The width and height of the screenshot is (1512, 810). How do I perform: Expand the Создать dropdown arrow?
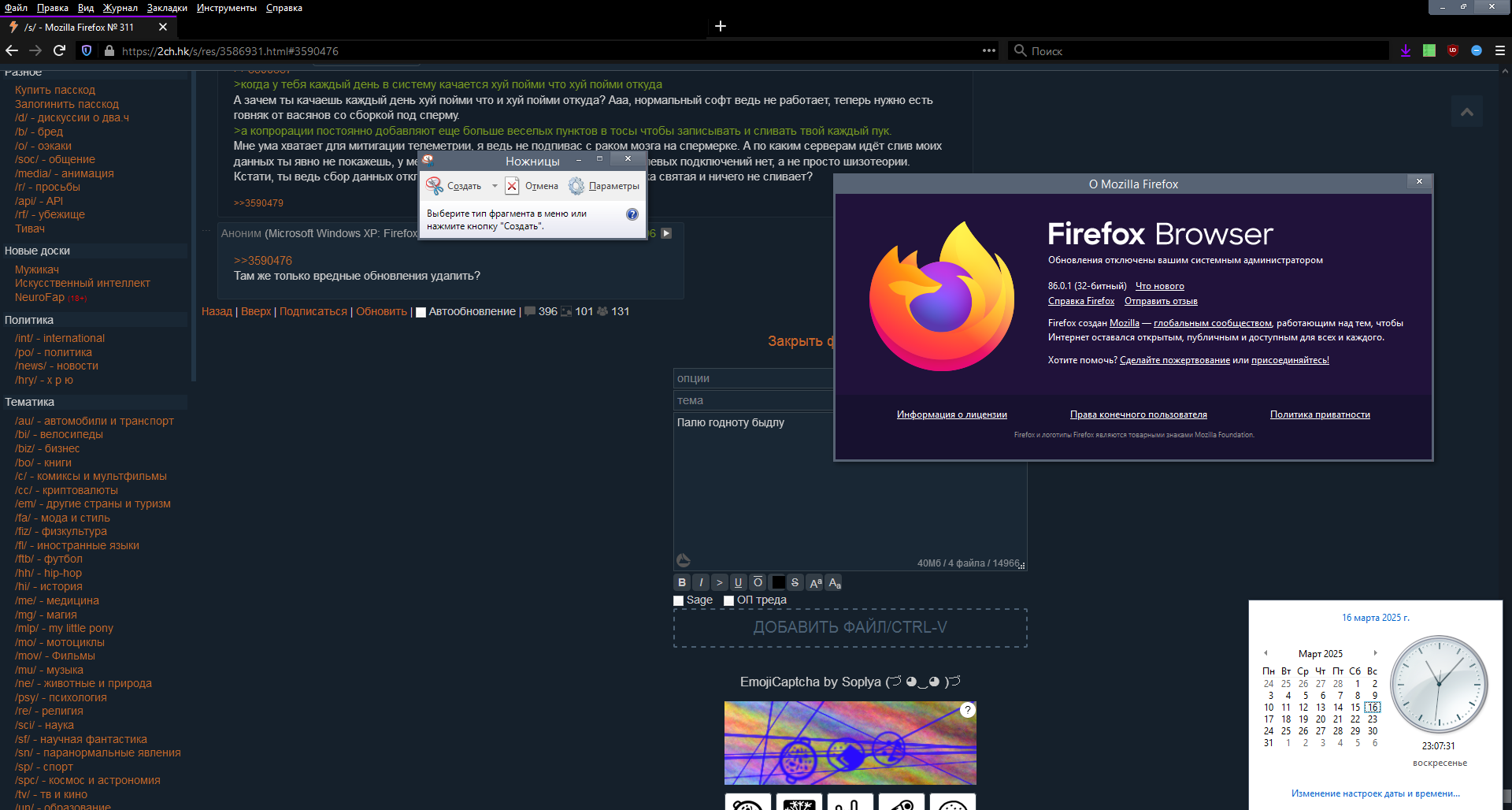tap(495, 186)
